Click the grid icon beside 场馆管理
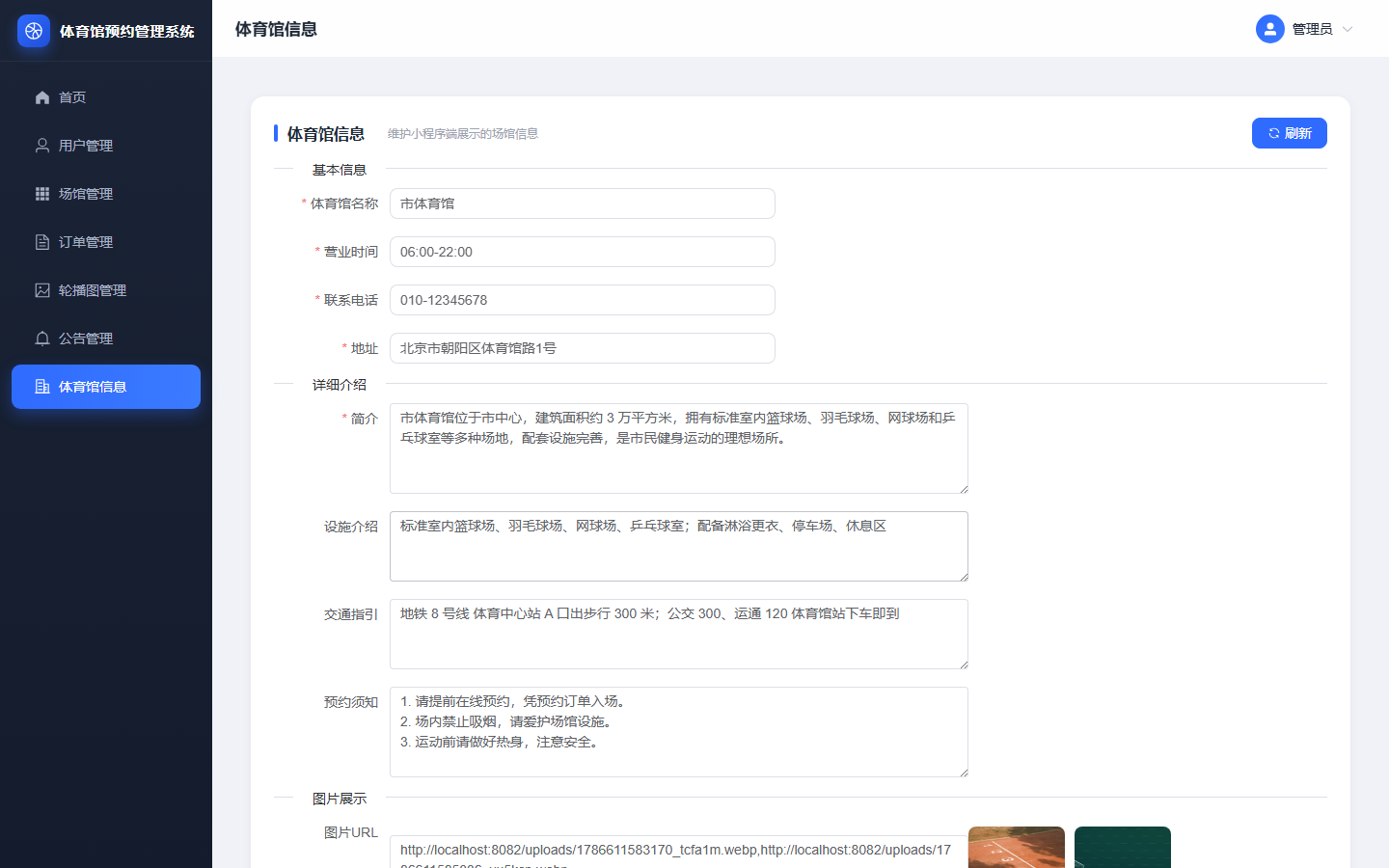 42,194
